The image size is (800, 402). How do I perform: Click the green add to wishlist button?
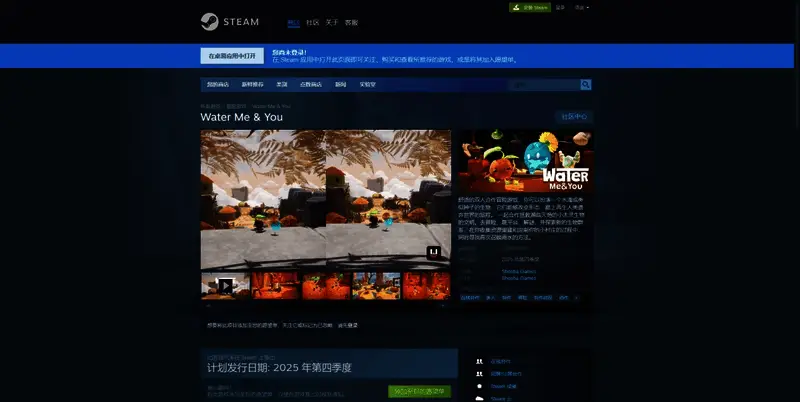[419, 391]
